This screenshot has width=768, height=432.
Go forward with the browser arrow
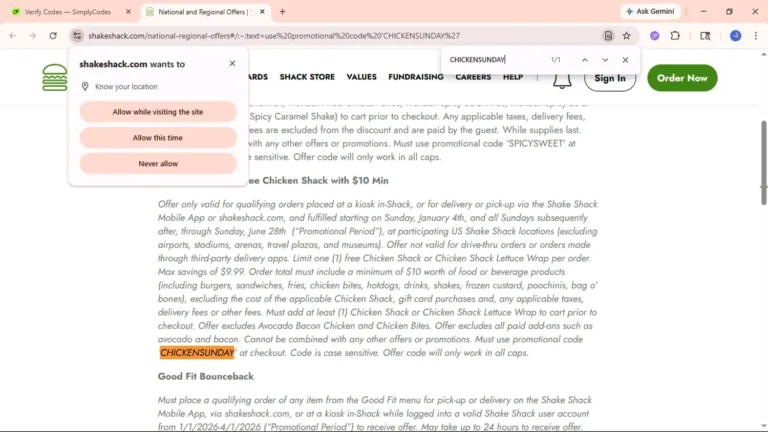[x=32, y=36]
